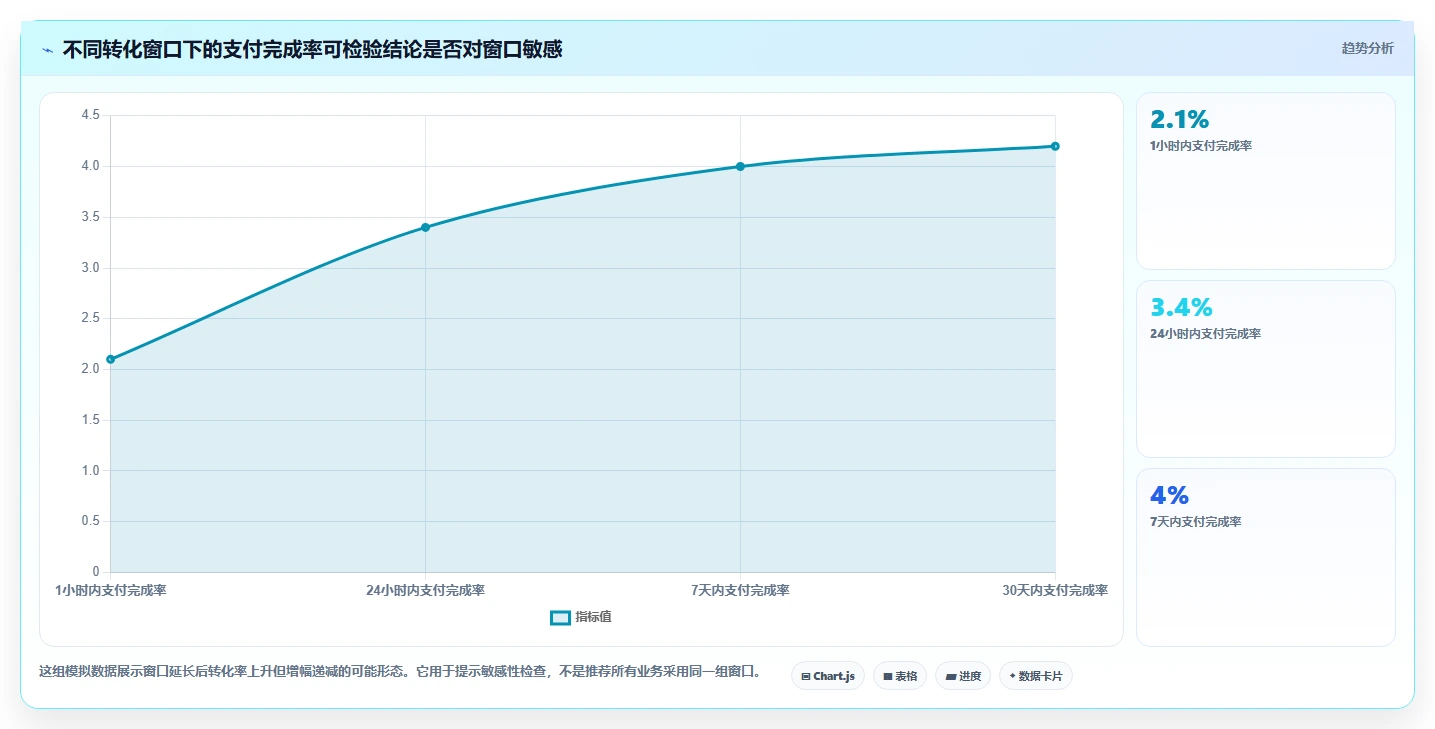Open the 2.1% metric card
1435x729 pixels.
point(1265,181)
